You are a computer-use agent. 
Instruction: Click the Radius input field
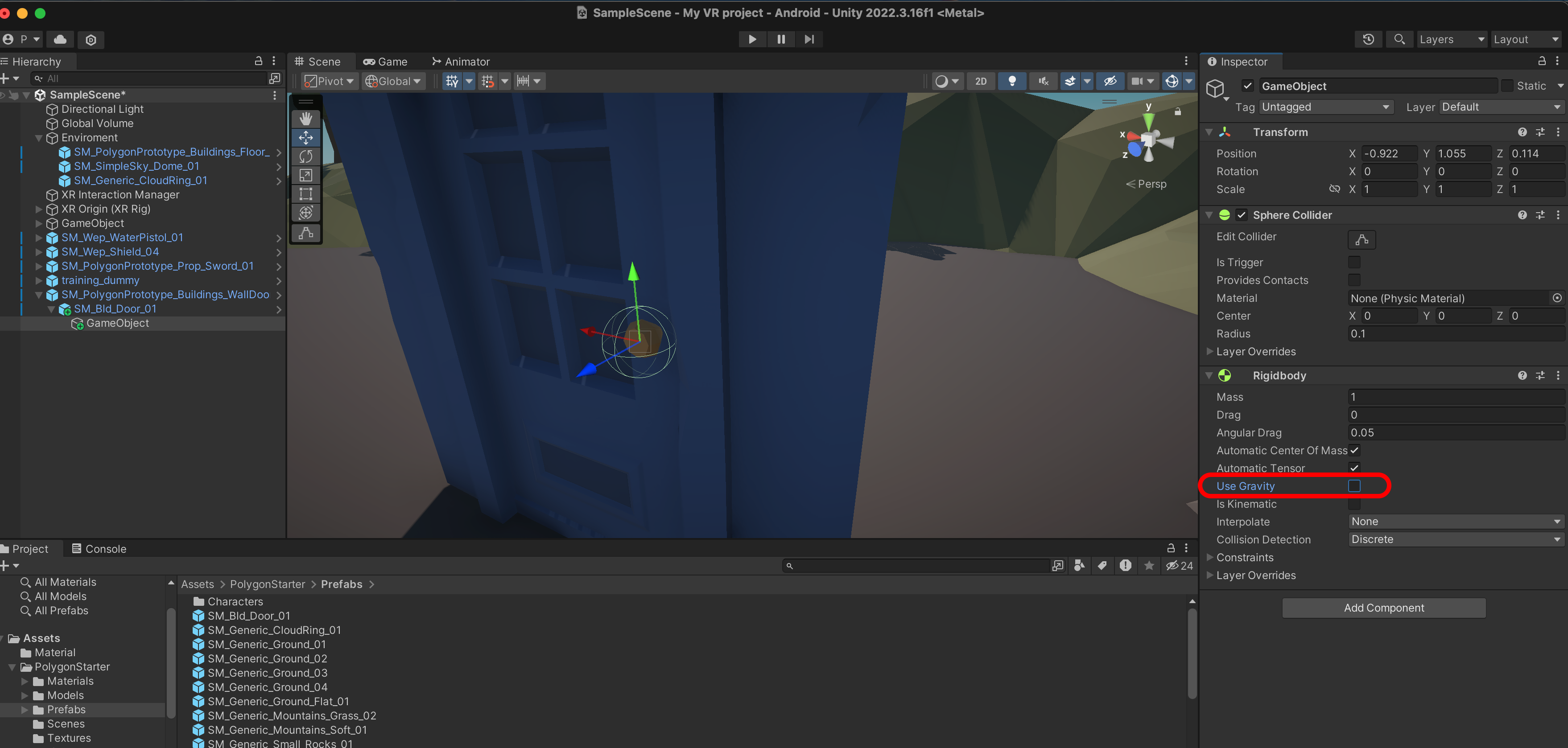click(1455, 333)
